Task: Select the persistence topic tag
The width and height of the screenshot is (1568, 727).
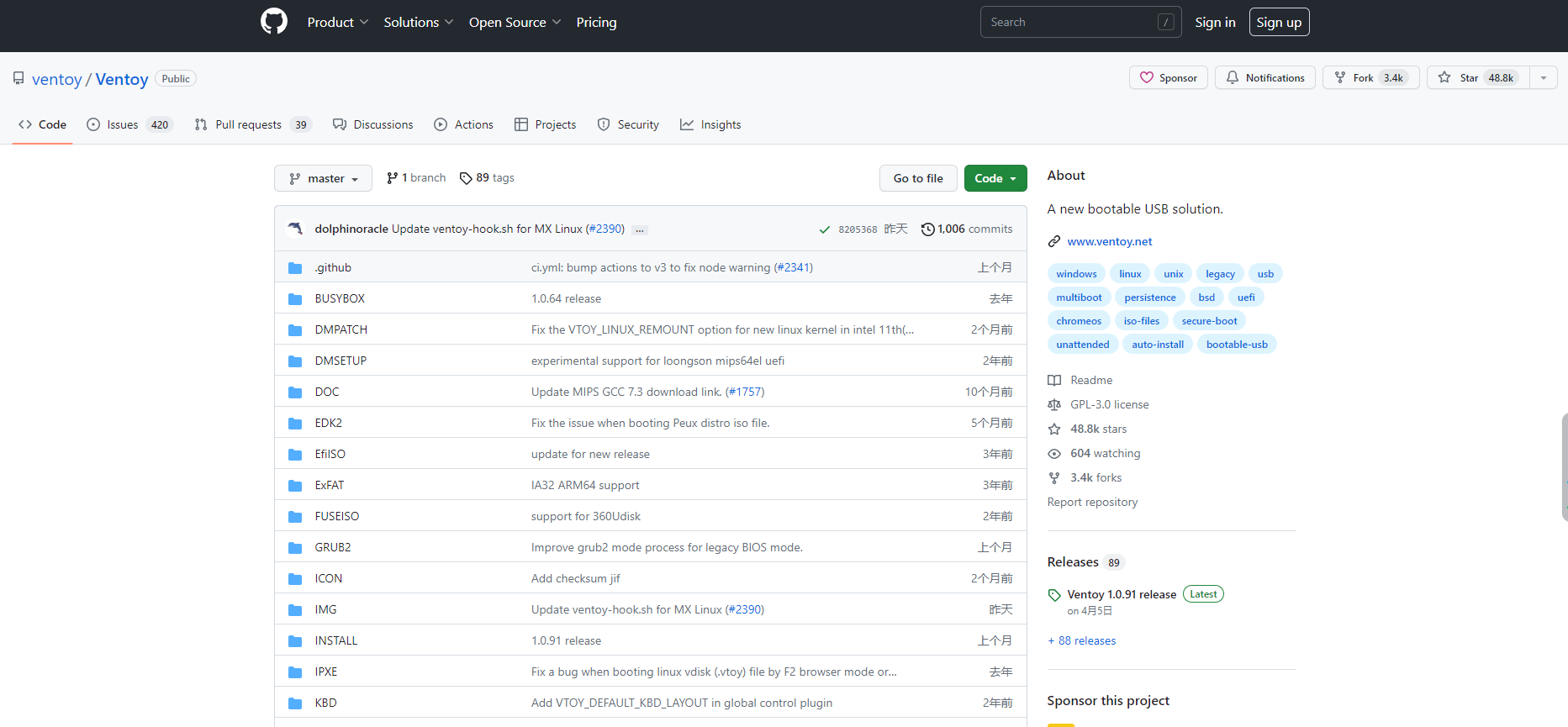Action: pyautogui.click(x=1150, y=298)
